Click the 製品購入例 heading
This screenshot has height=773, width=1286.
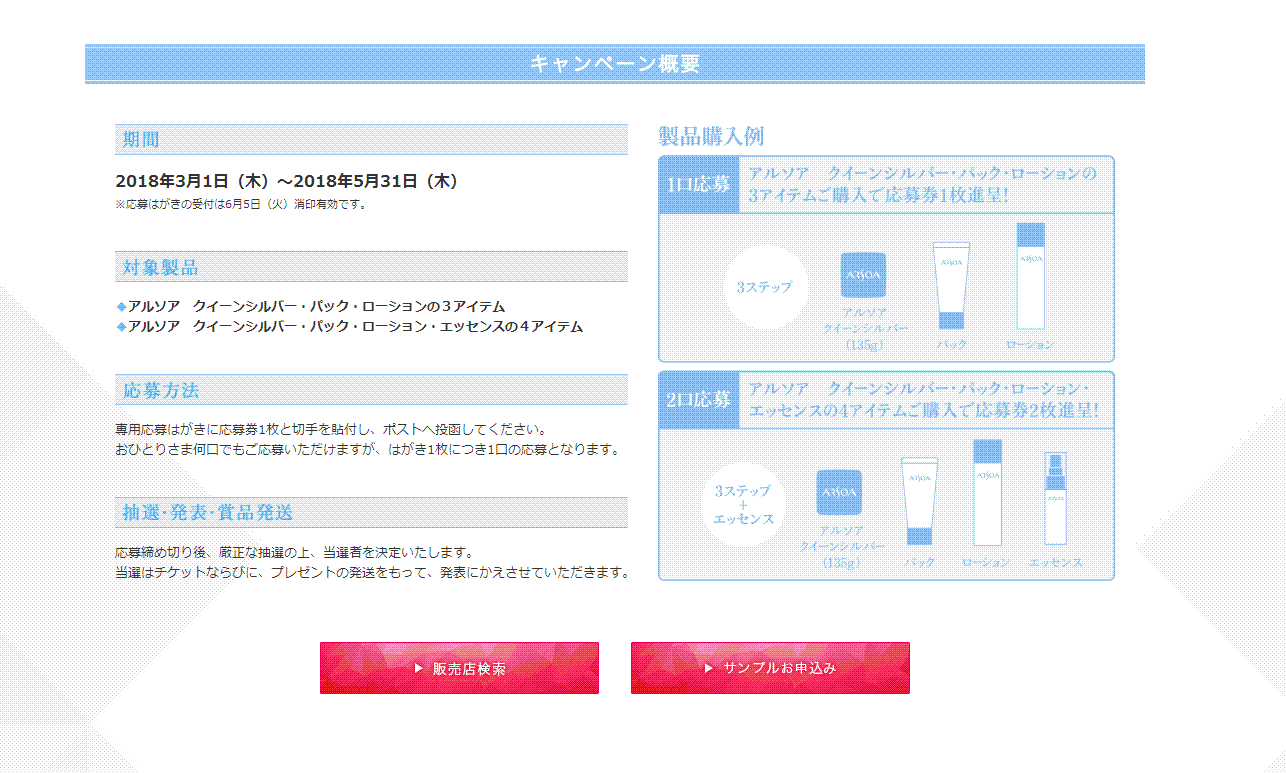point(711,136)
